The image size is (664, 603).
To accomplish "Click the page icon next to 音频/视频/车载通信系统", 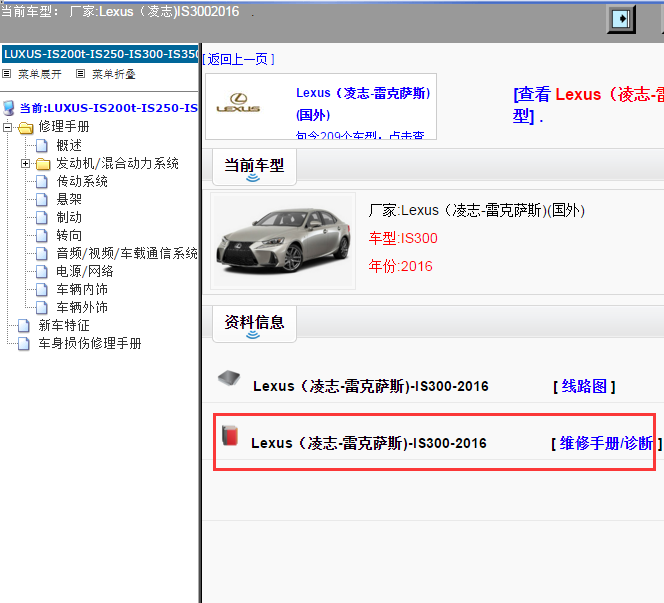I will coord(42,254).
